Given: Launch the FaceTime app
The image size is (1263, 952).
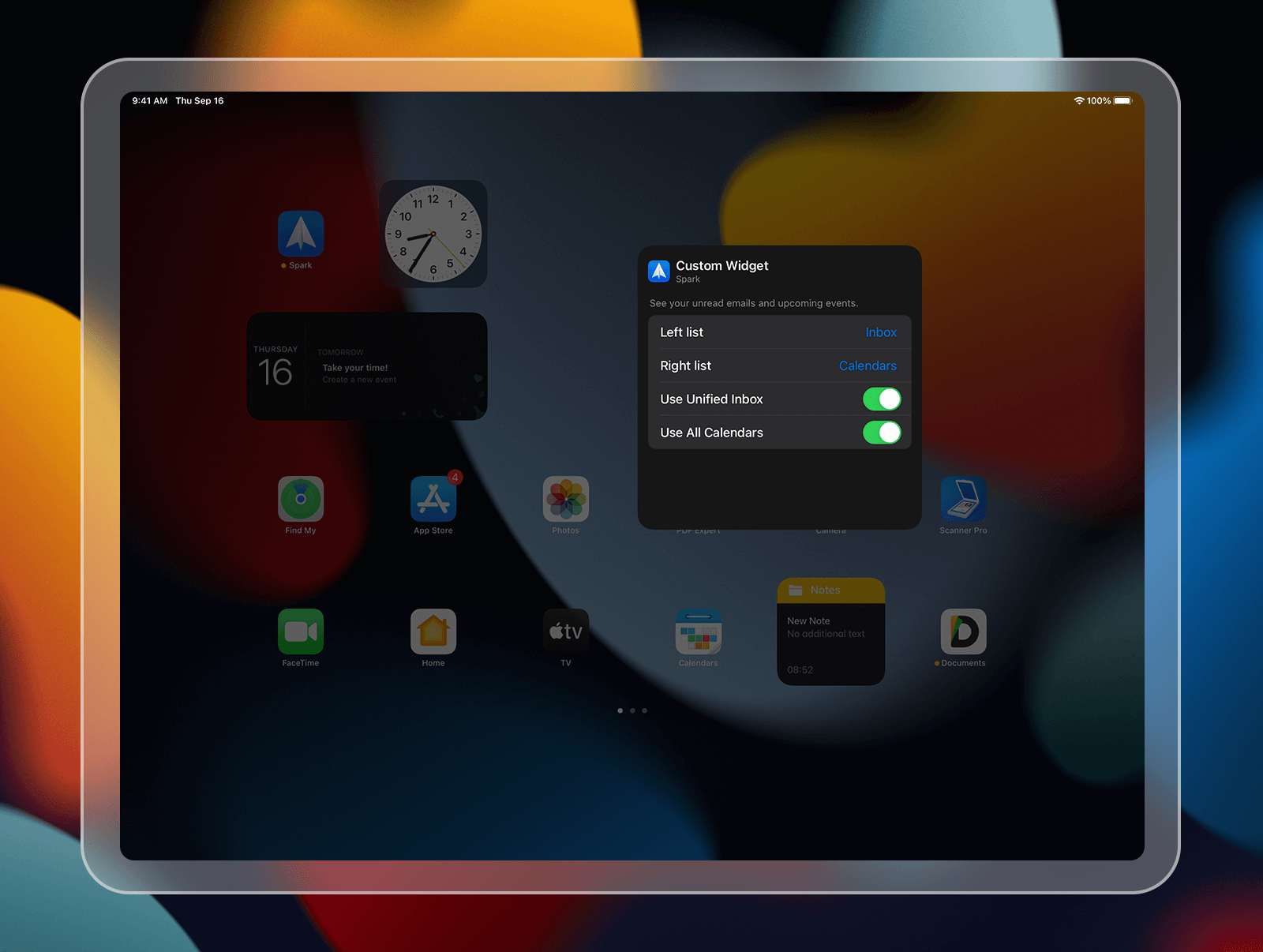Looking at the screenshot, I should coord(301,632).
